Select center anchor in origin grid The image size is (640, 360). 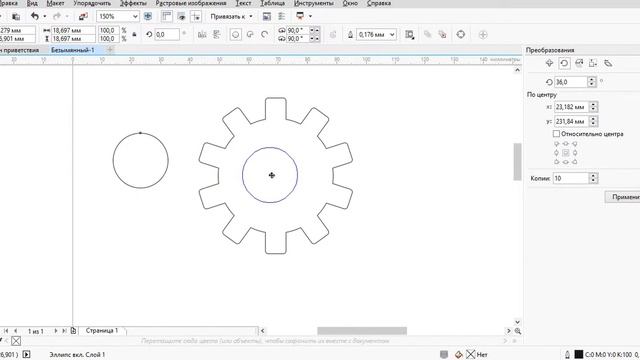566,153
